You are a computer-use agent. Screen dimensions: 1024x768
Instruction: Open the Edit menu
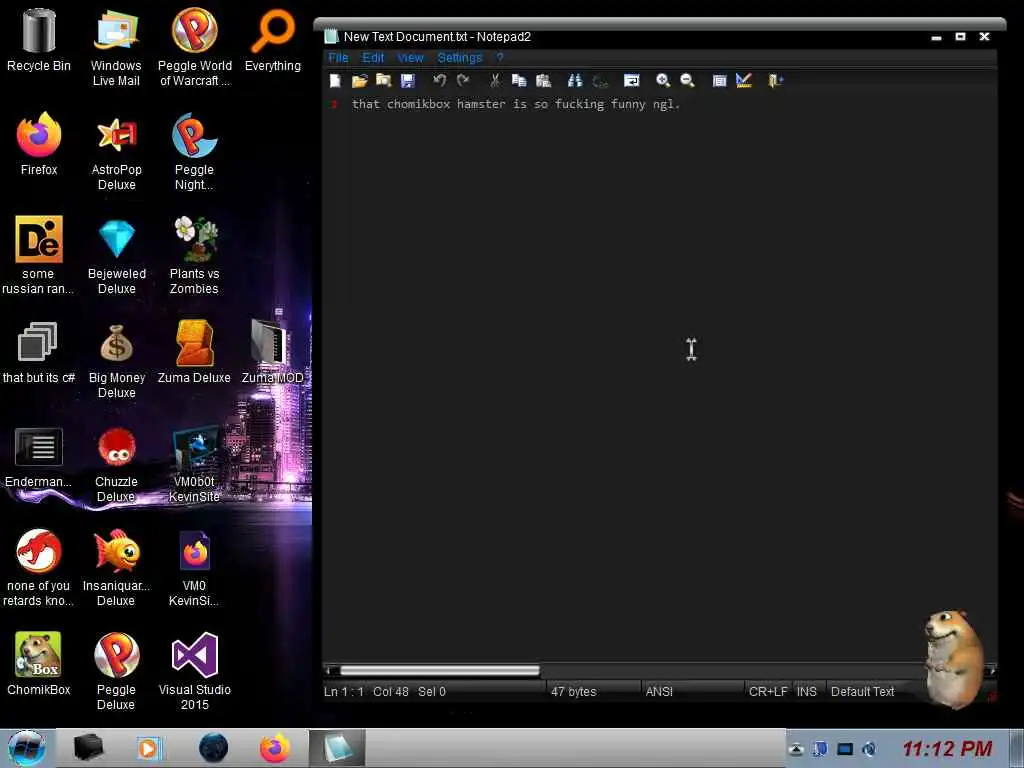pyautogui.click(x=373, y=57)
